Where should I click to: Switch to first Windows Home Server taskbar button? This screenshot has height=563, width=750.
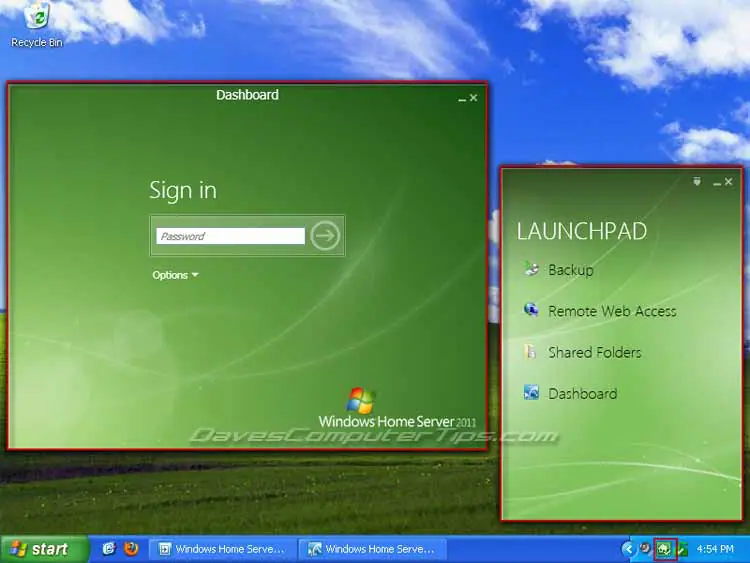(223, 549)
